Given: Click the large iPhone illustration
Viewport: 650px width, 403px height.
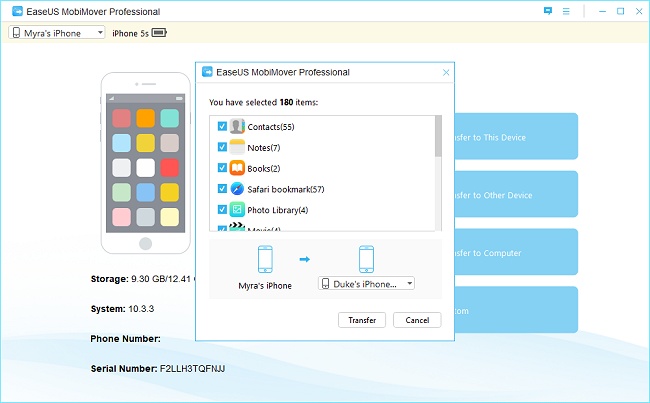Looking at the screenshot, I should point(146,163).
